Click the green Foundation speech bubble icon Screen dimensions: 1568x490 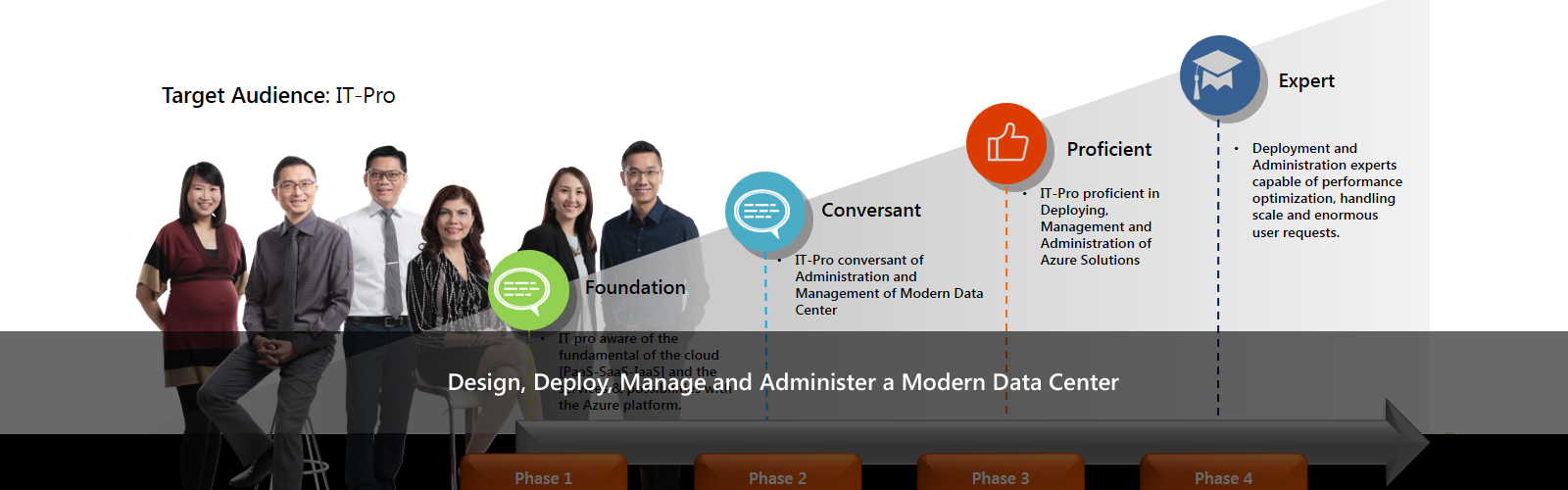point(528,290)
